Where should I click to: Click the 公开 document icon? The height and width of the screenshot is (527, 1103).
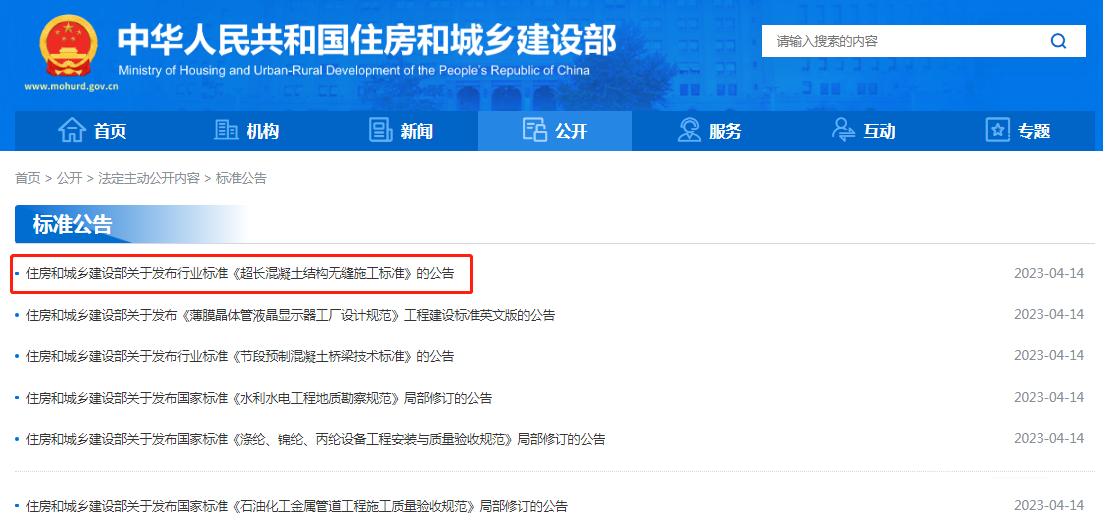(535, 131)
